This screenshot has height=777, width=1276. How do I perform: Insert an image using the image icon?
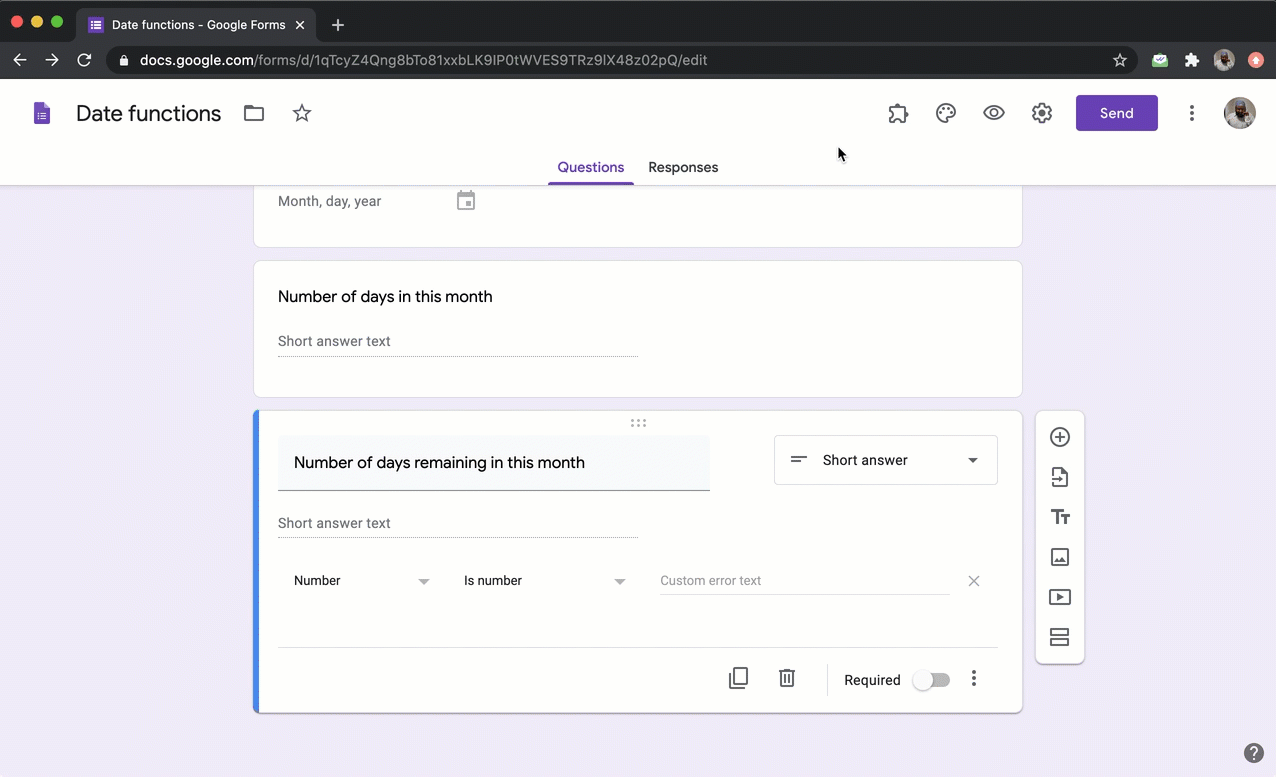pyautogui.click(x=1059, y=557)
